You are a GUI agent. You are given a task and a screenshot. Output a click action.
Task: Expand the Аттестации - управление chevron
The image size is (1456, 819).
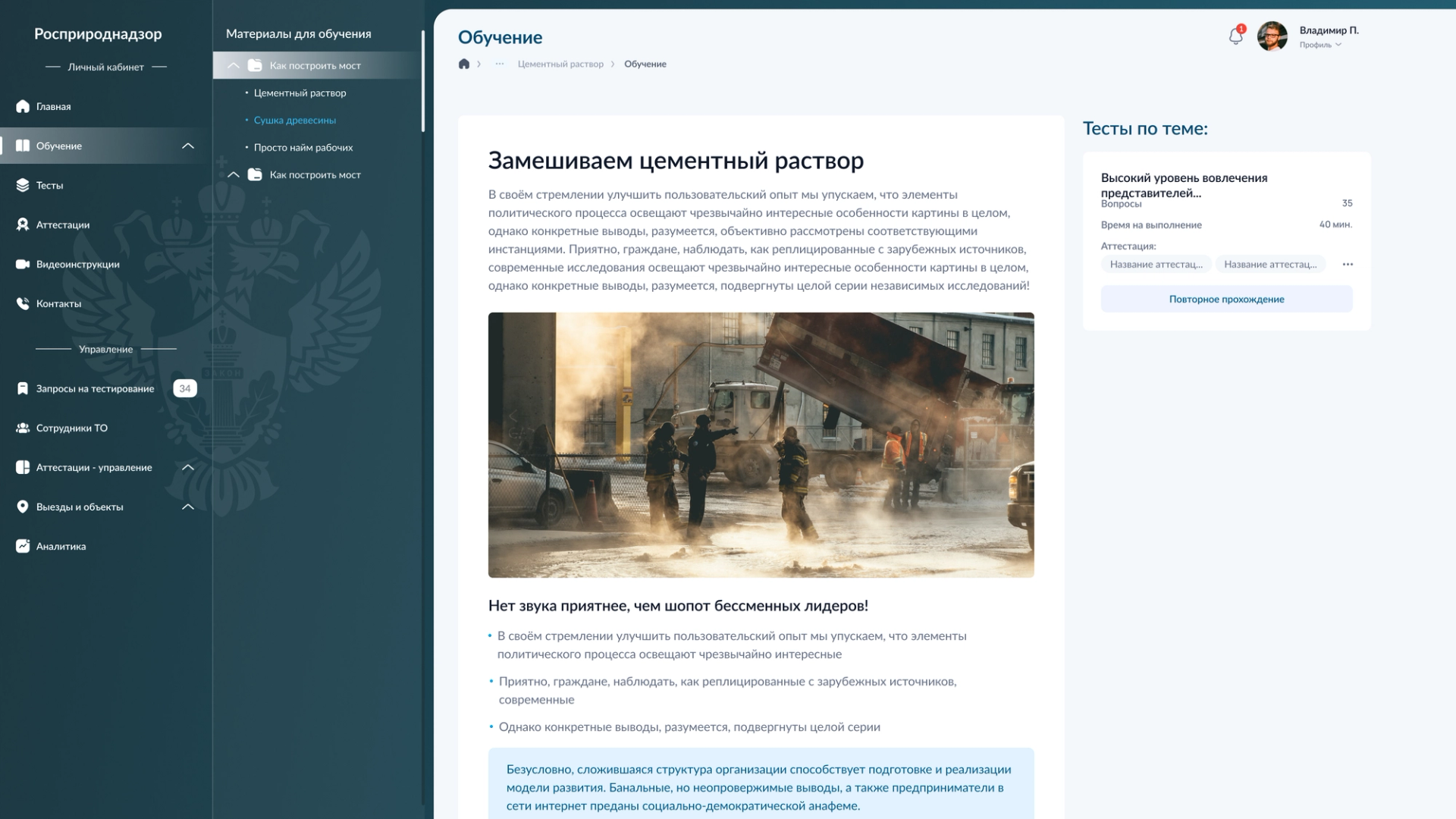pos(188,467)
